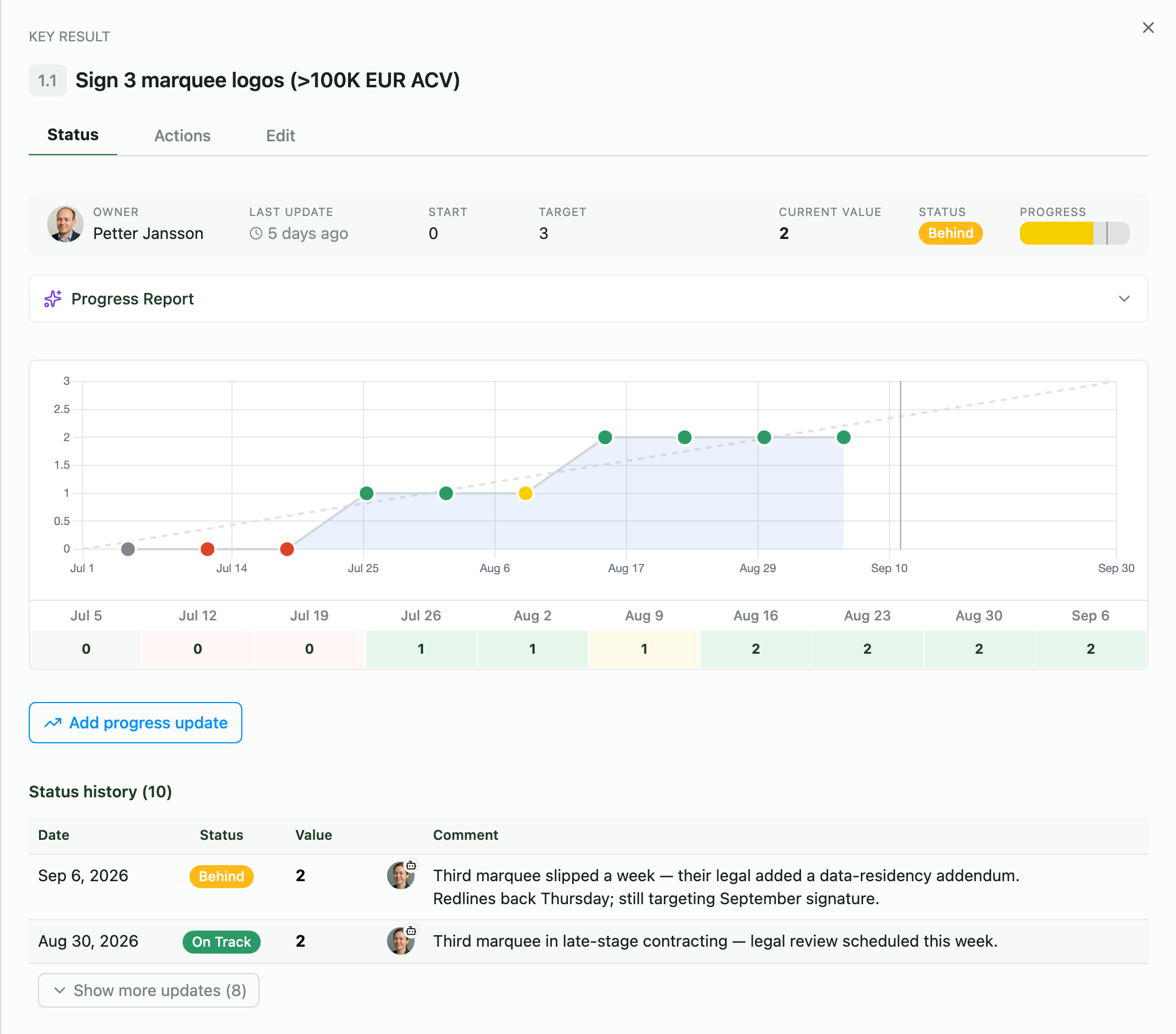1176x1034 pixels.
Task: Click the first red data point near Jul 14
Action: tap(208, 549)
